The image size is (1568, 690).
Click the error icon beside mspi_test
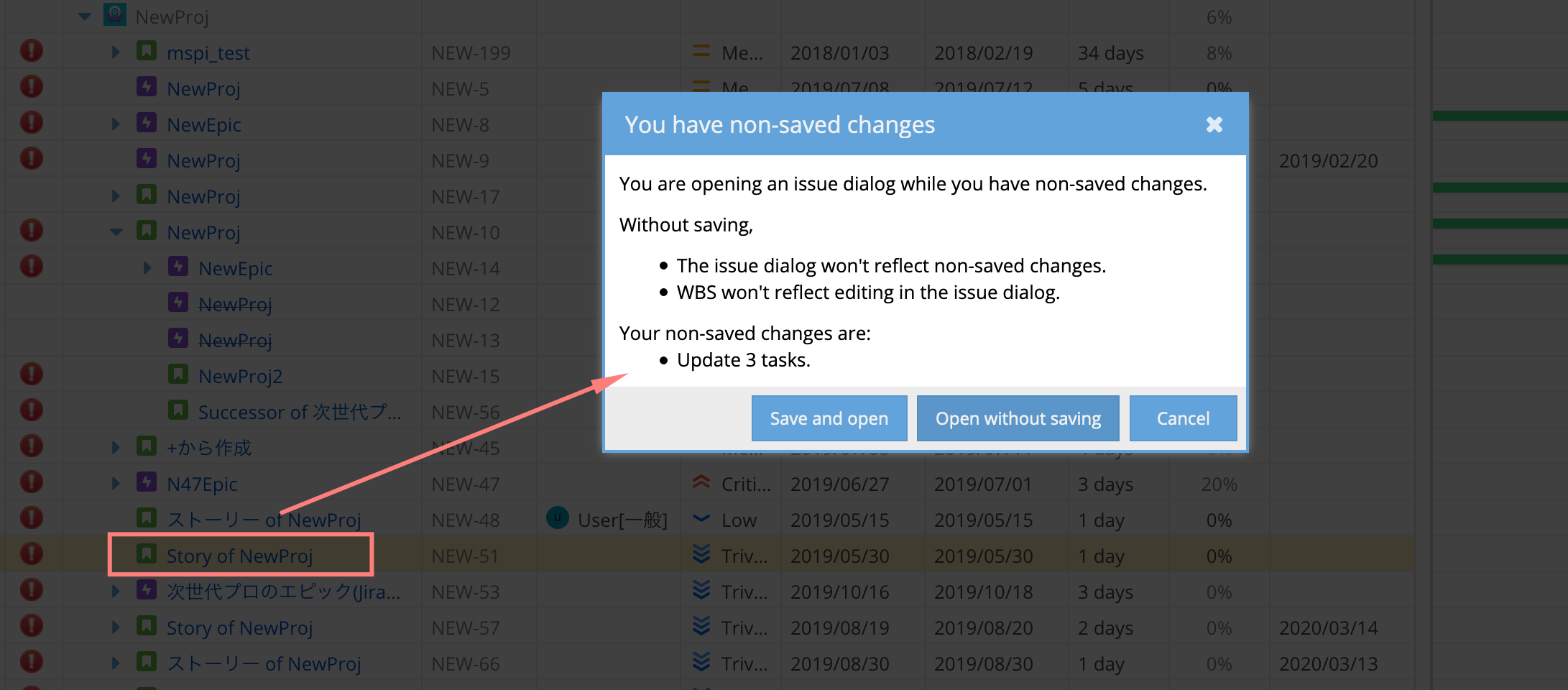tap(32, 51)
